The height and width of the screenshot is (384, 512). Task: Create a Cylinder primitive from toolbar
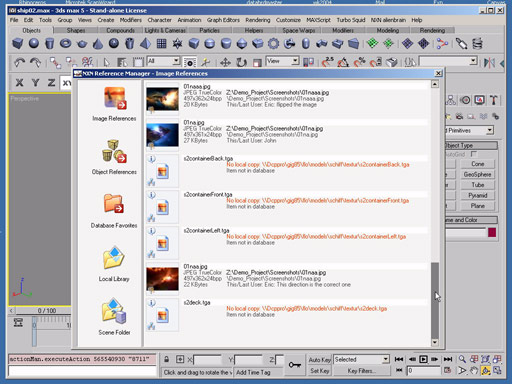click(50, 44)
